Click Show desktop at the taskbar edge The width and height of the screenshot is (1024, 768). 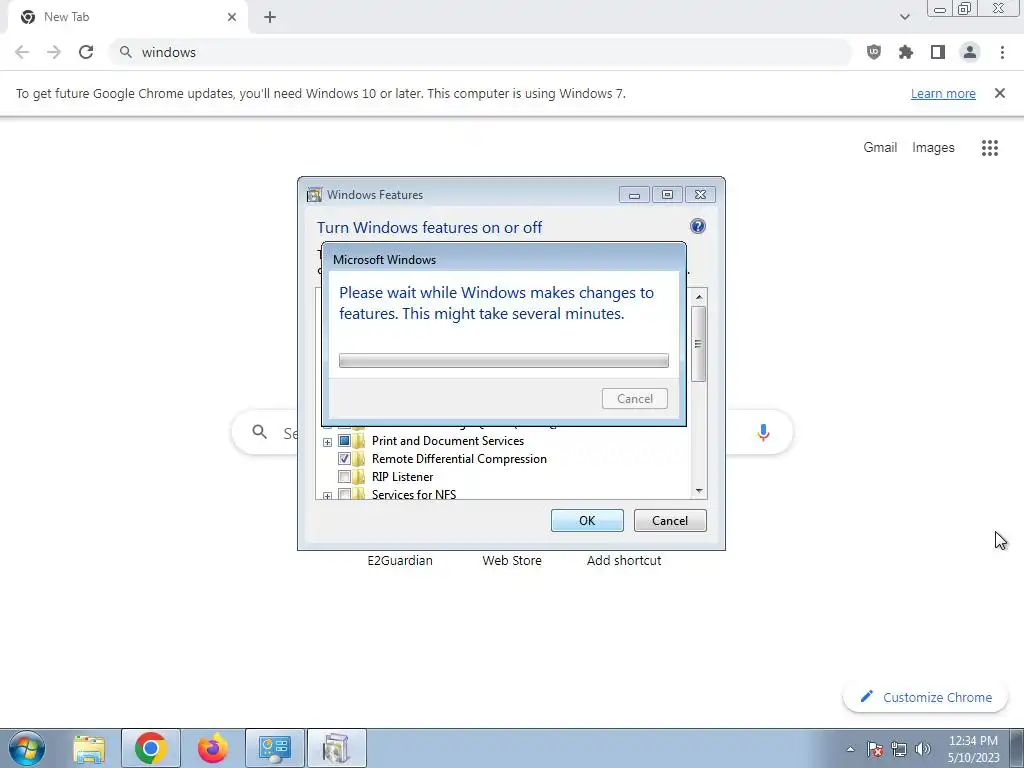1017,748
